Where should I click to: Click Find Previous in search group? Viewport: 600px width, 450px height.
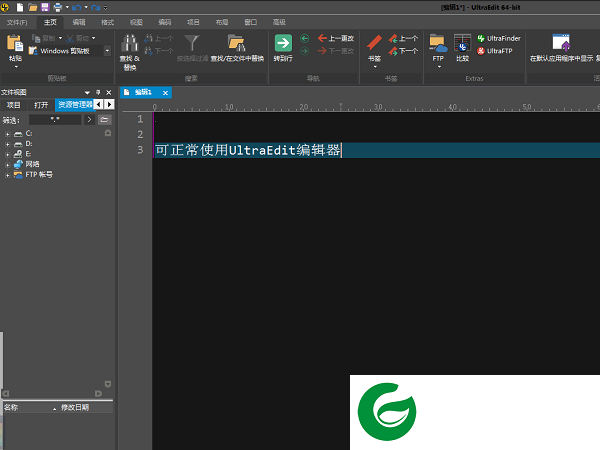pos(159,38)
